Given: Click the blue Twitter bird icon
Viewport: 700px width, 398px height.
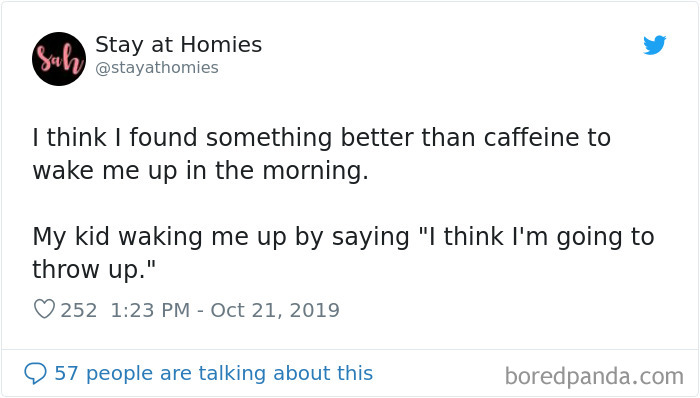Looking at the screenshot, I should tap(654, 45).
